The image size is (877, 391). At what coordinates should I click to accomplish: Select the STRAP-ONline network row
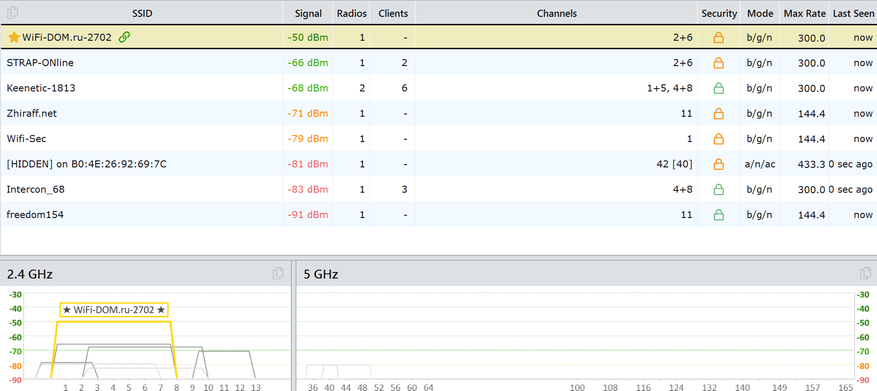(x=438, y=63)
